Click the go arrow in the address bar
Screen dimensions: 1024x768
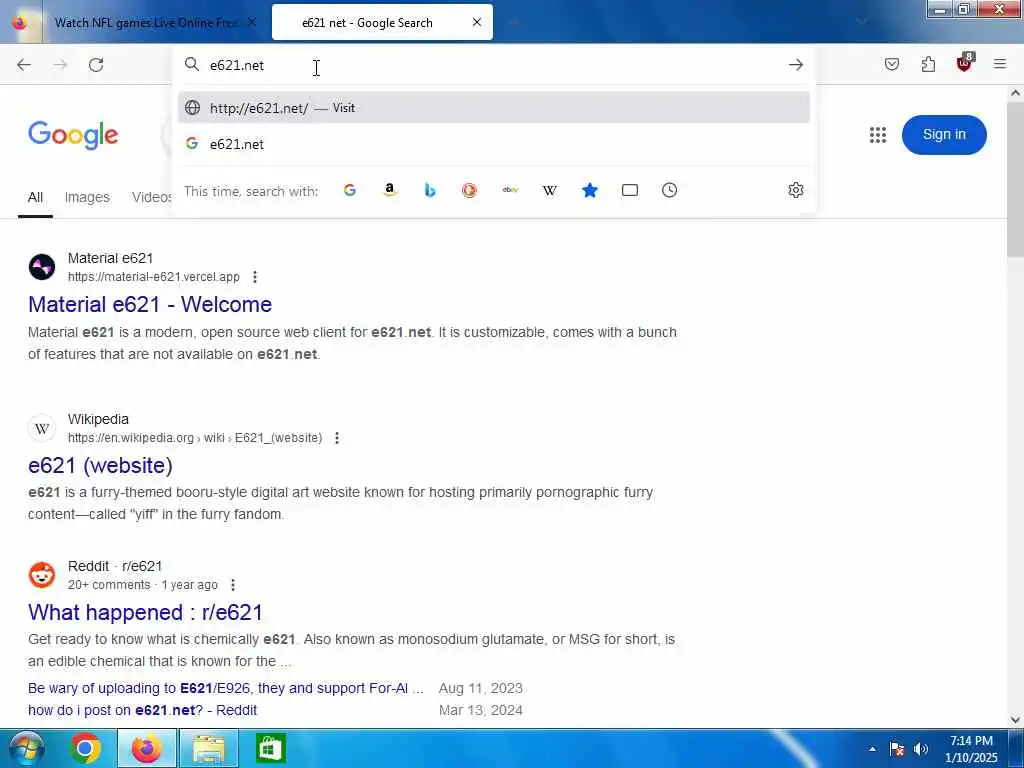(x=795, y=65)
